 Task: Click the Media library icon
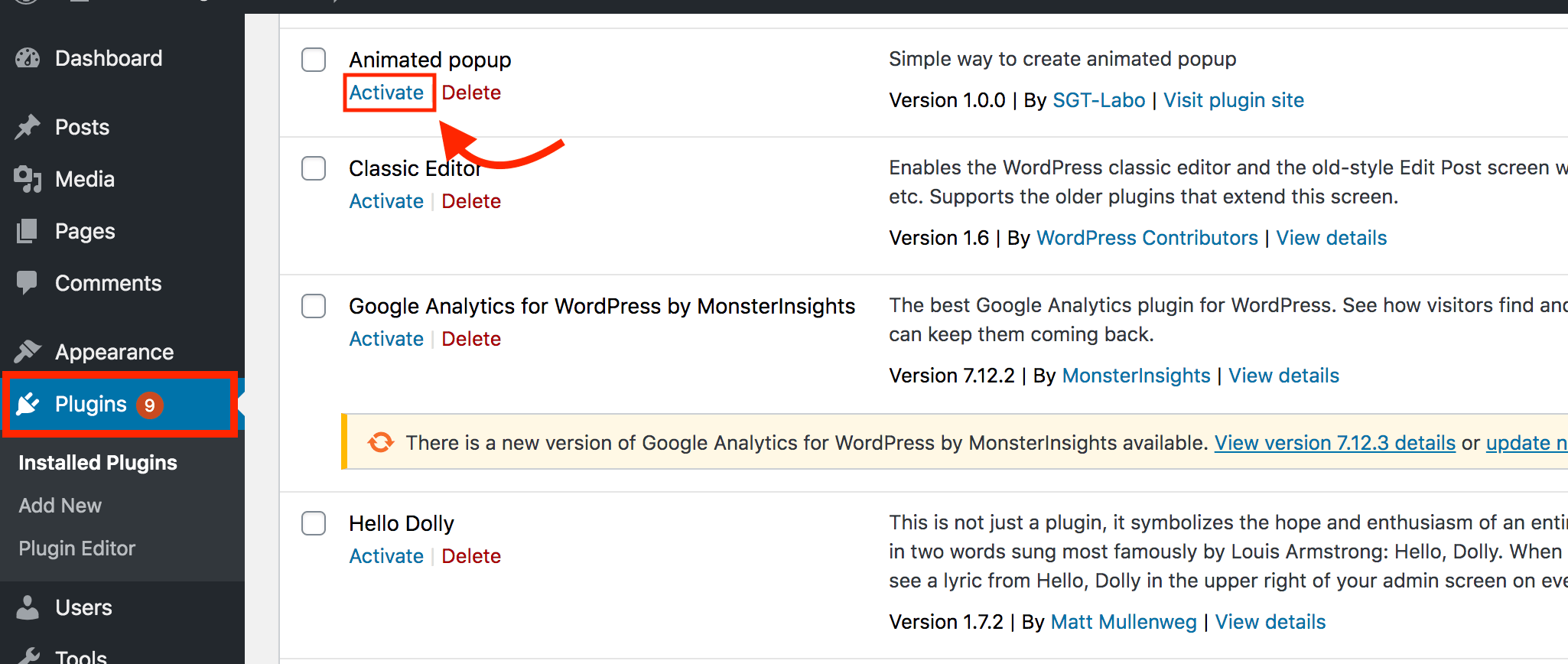coord(28,179)
